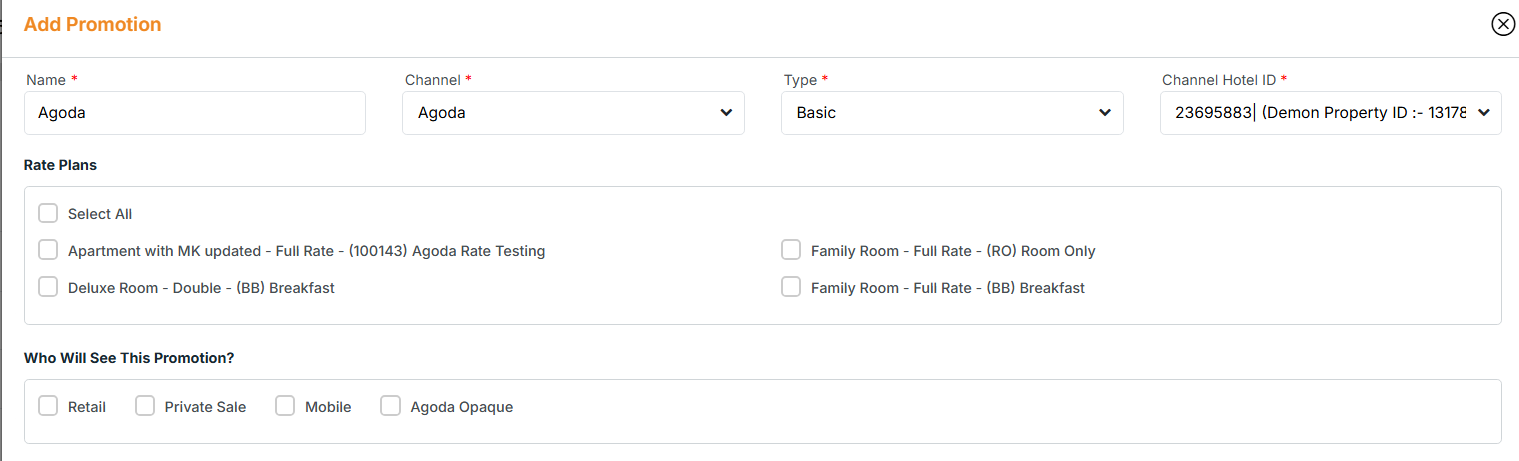1519x461 pixels.
Task: Check Family Room Full Rate Breakfast plan
Action: coord(791,287)
